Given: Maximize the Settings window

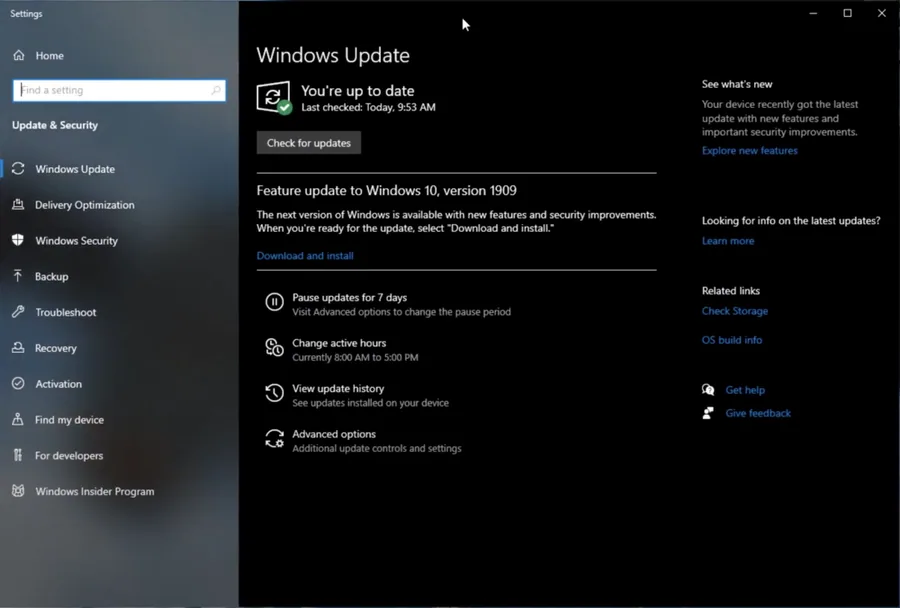Looking at the screenshot, I should click(x=847, y=13).
